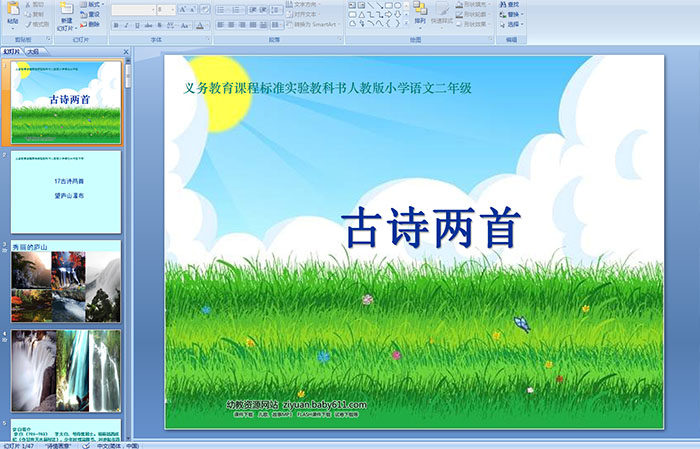This screenshot has height=449, width=700.
Task: Decrease font size with shrink icon
Action: (193, 9)
